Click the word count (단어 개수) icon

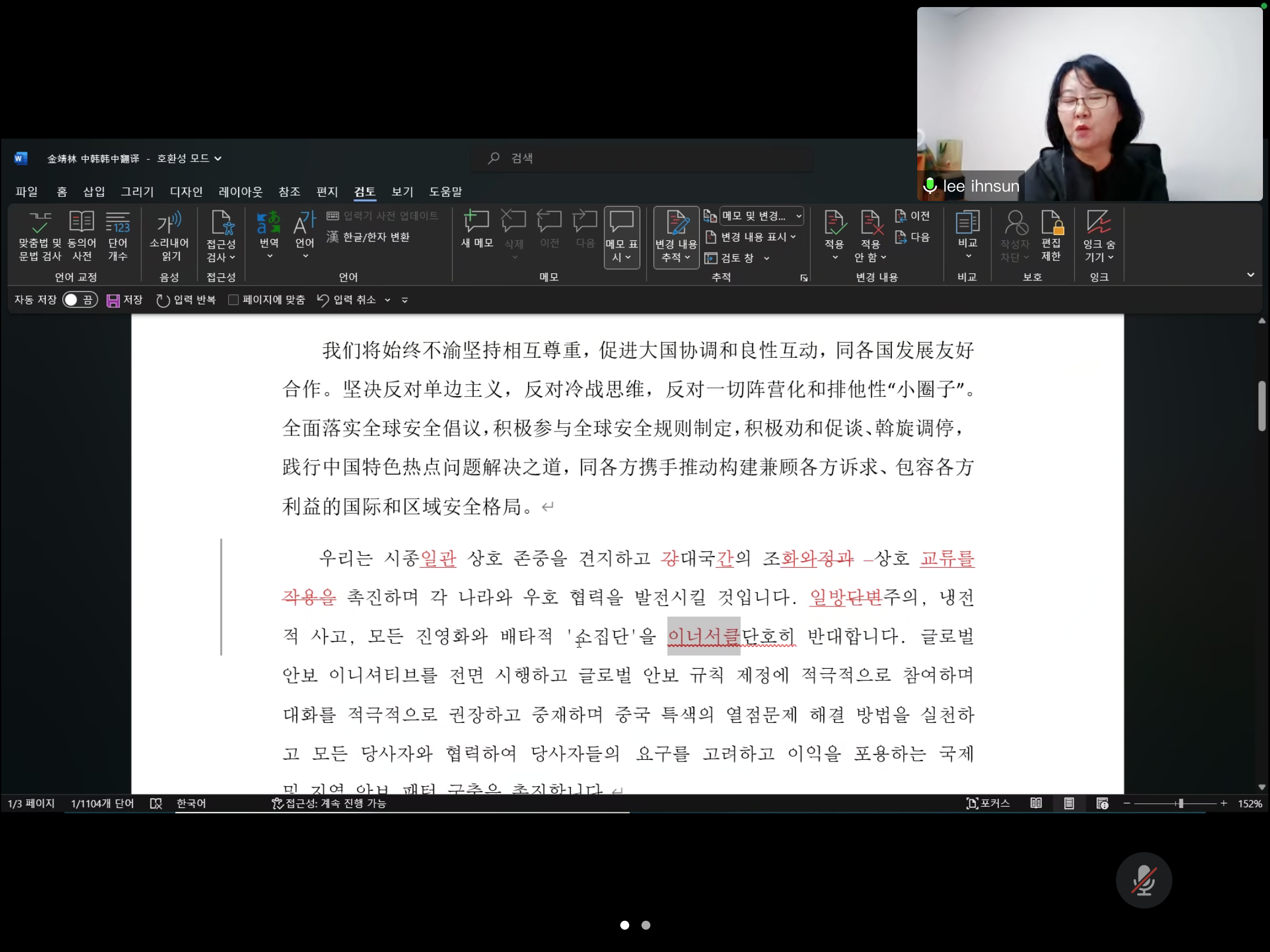coord(118,223)
